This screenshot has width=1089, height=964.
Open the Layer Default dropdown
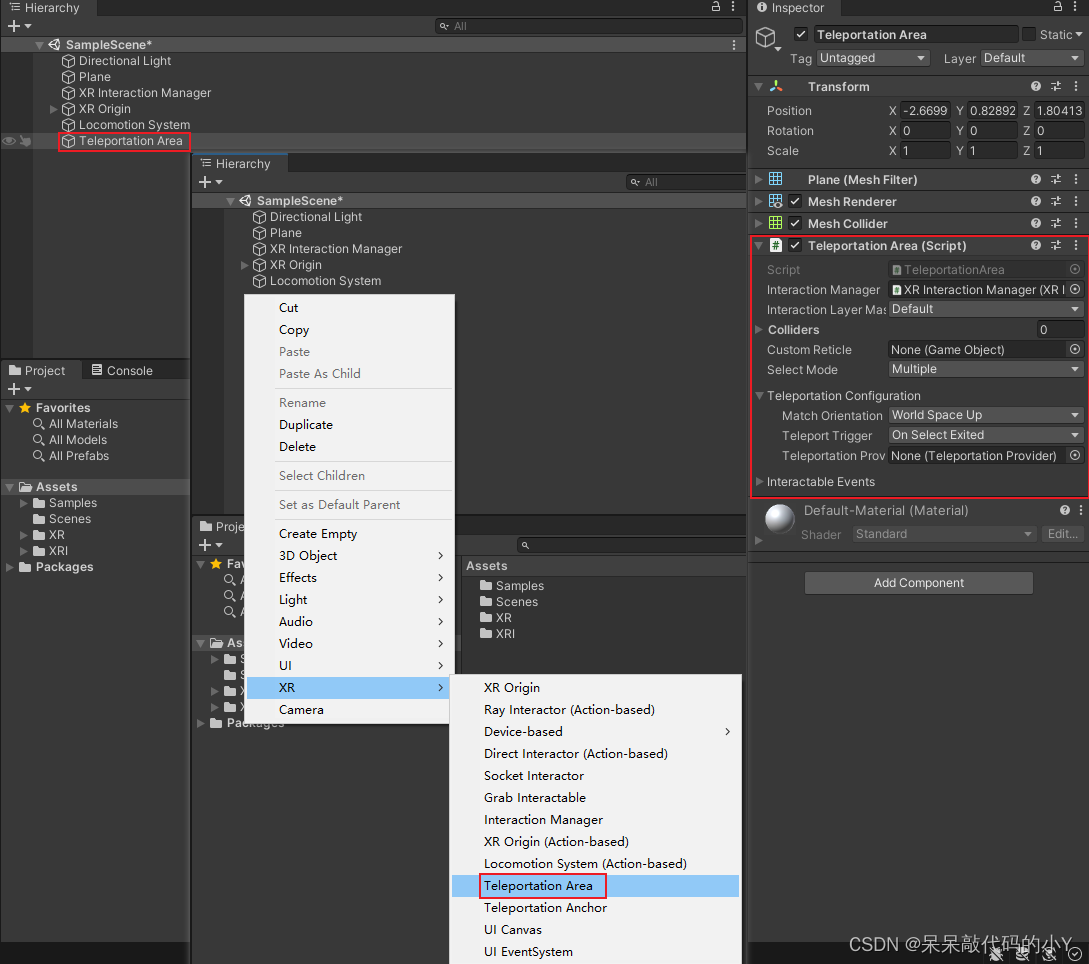tap(1032, 59)
